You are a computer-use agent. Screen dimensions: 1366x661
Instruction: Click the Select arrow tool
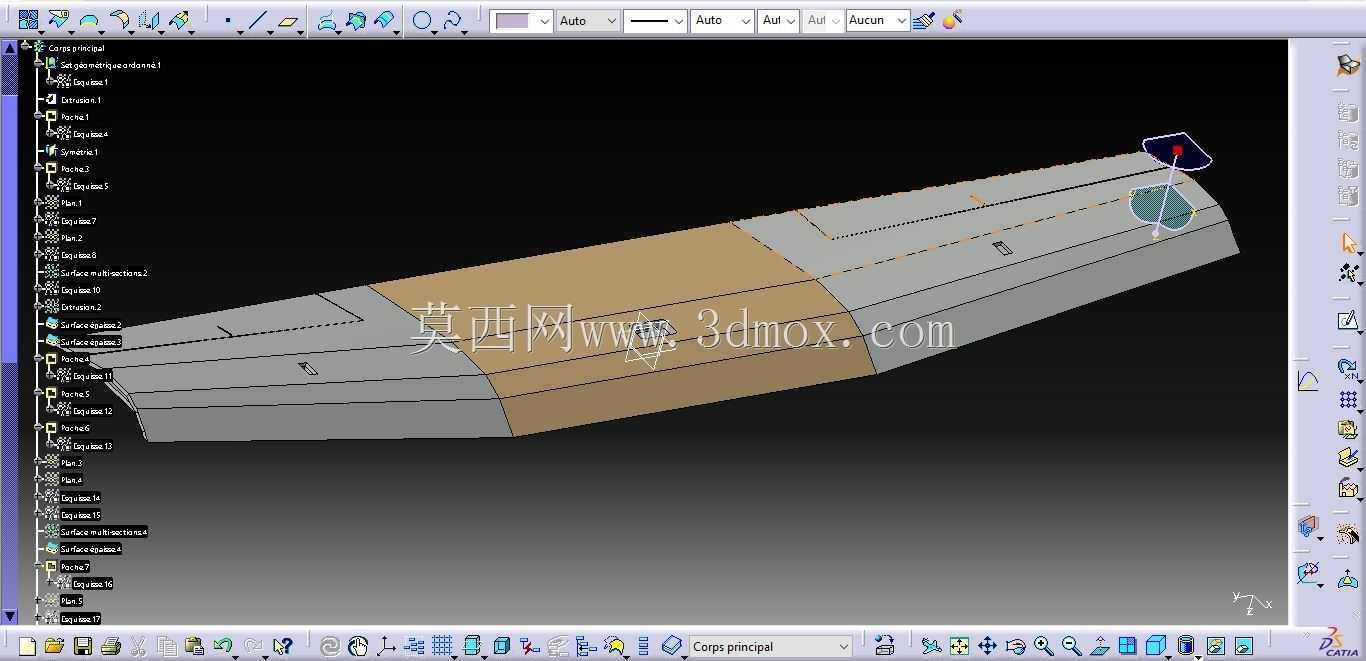click(x=1348, y=242)
